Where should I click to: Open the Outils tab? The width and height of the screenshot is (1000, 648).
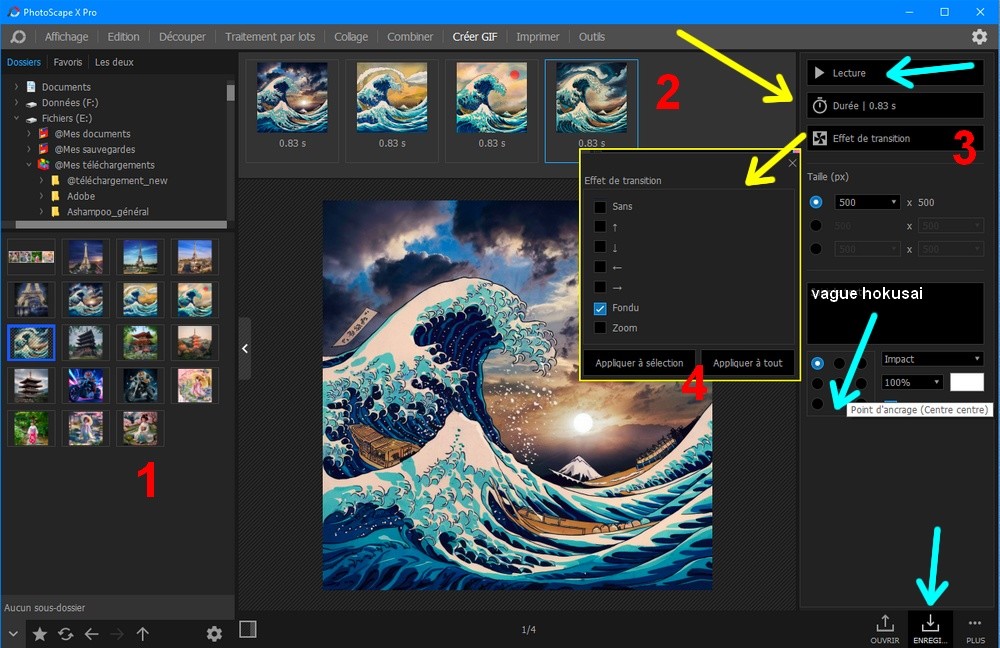pyautogui.click(x=592, y=36)
